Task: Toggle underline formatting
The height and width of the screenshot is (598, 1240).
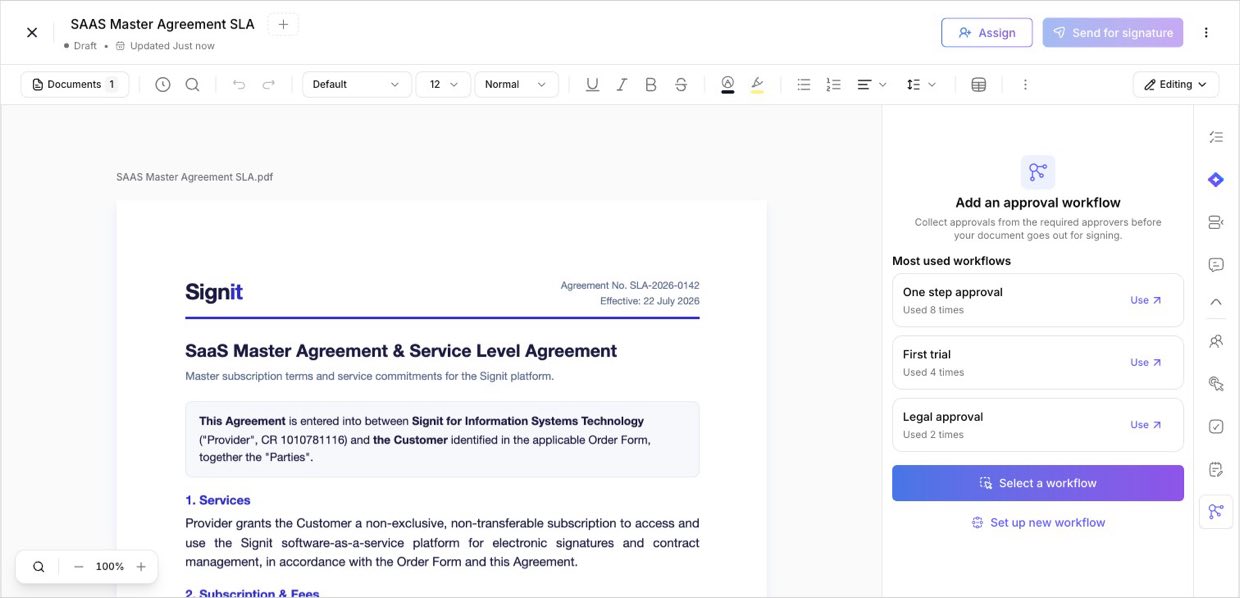Action: point(592,85)
